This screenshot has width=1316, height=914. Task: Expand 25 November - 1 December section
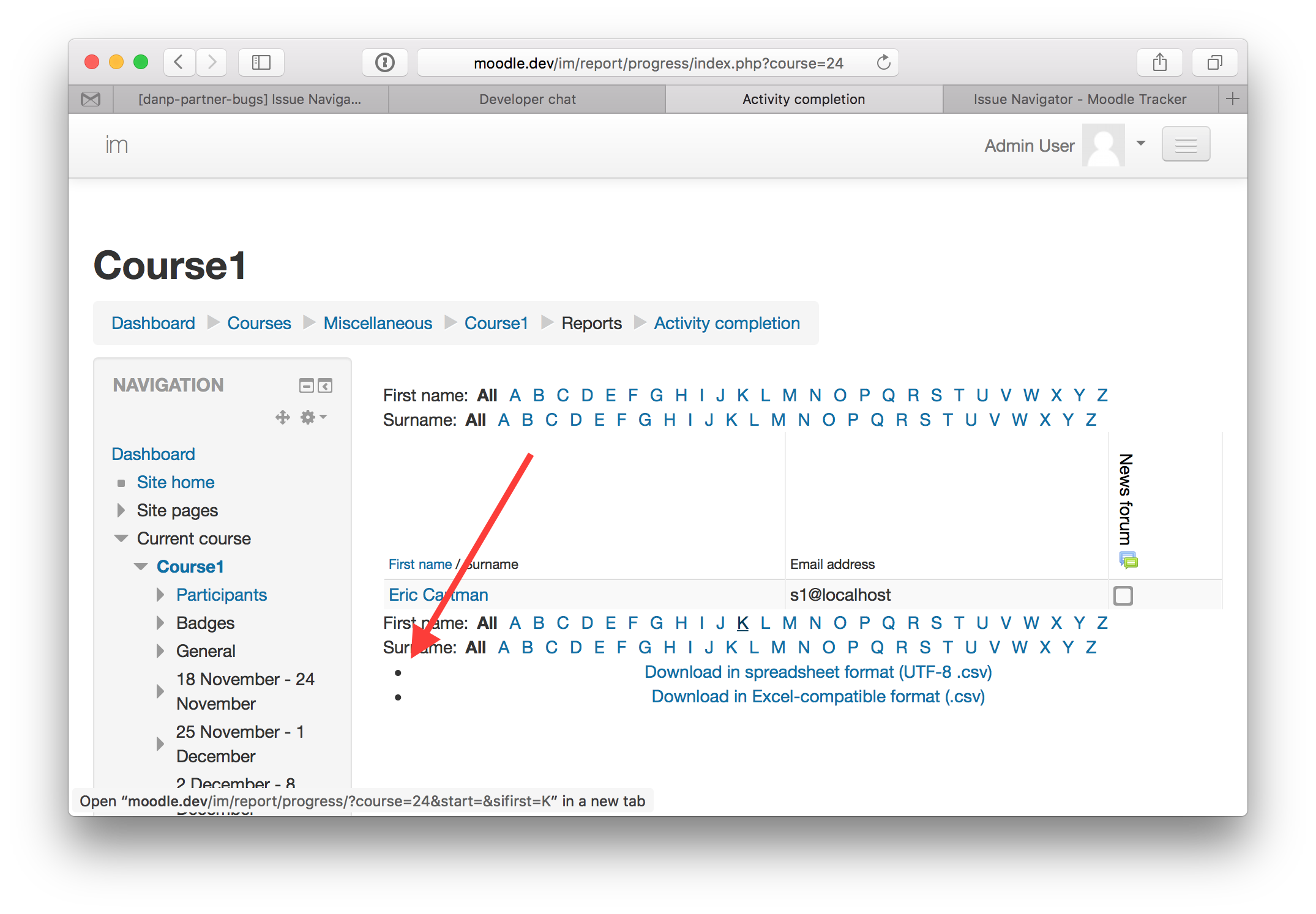160,744
